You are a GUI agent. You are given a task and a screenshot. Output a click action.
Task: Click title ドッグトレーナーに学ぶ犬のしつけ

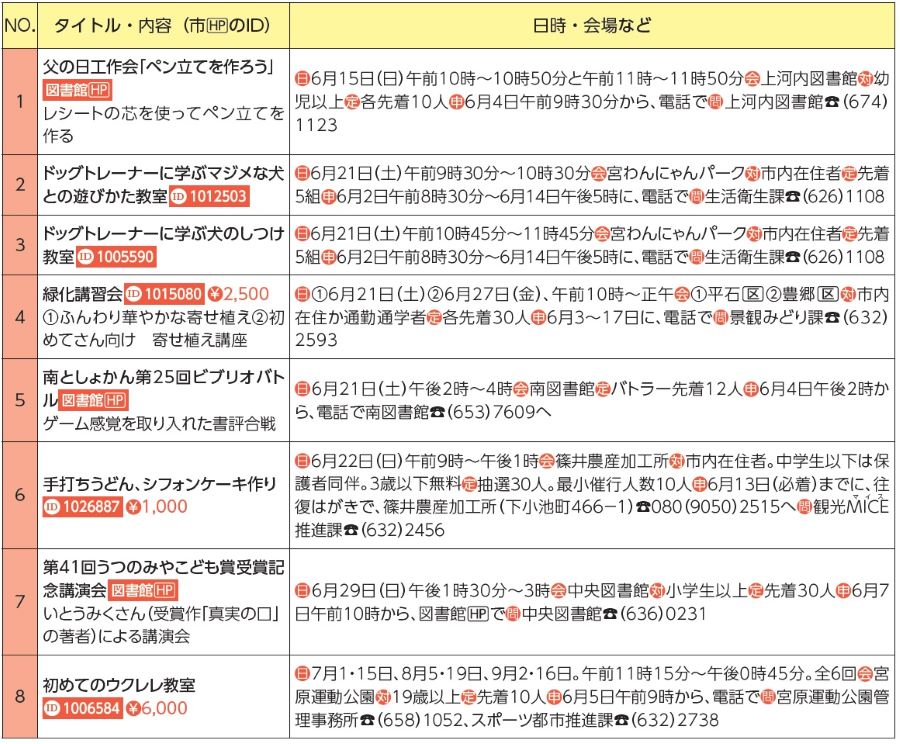point(164,233)
